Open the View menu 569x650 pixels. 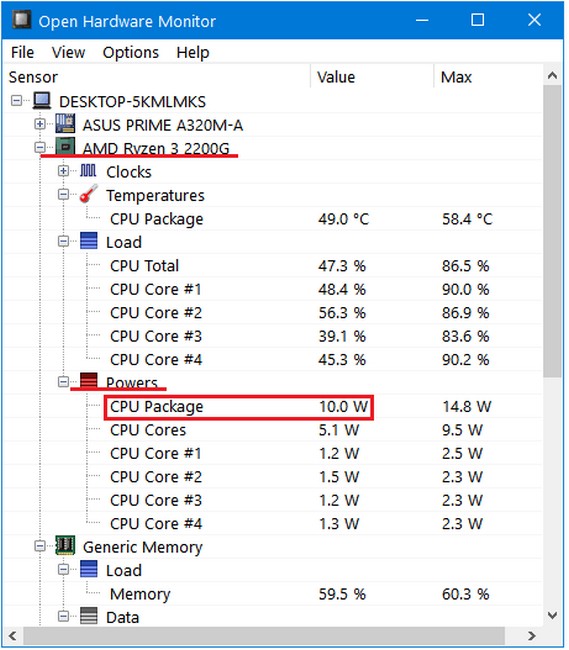[x=68, y=53]
